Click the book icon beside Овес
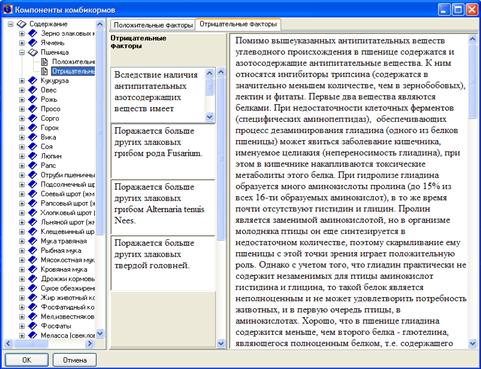Image resolution: width=481 pixels, height=369 pixels. (32, 90)
